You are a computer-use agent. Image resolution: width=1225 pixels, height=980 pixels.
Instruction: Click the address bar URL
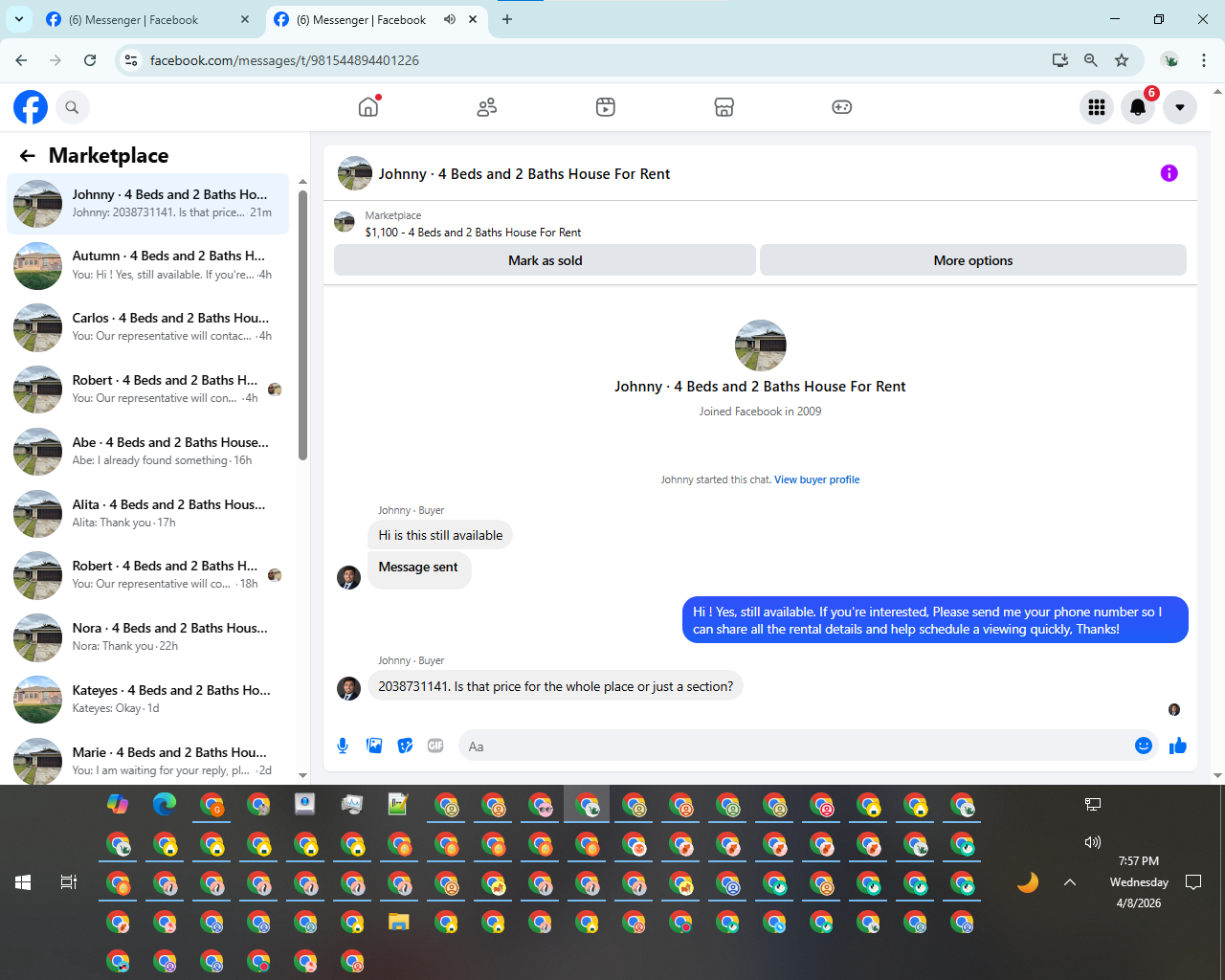pos(284,60)
